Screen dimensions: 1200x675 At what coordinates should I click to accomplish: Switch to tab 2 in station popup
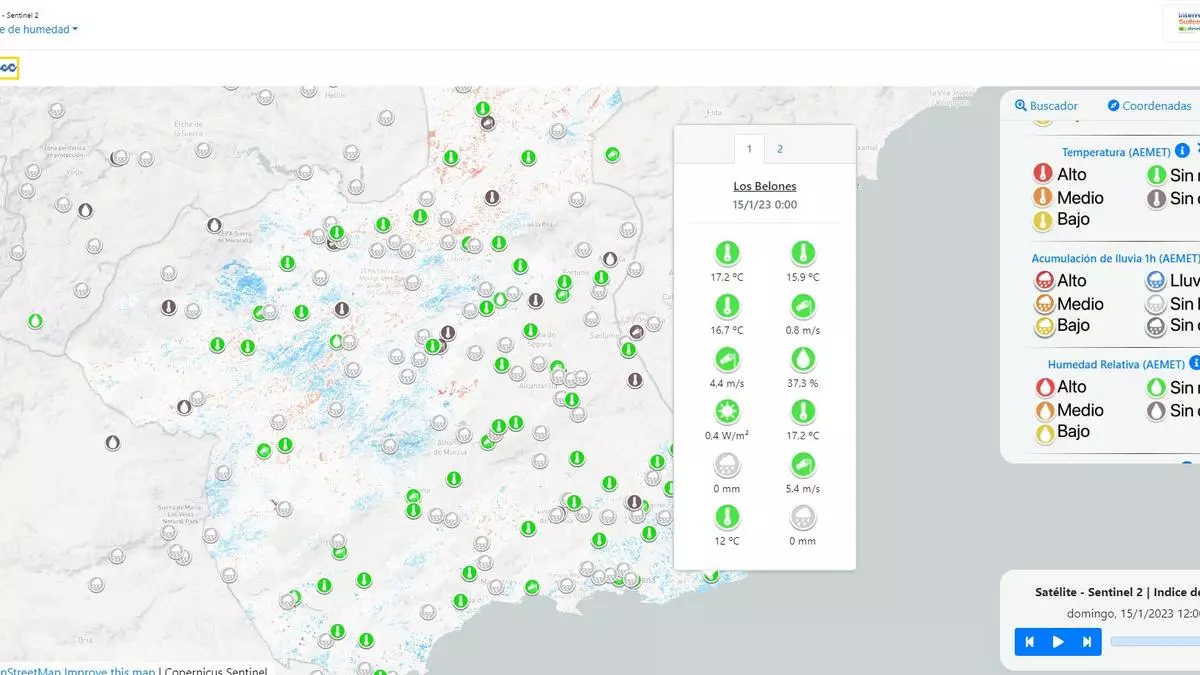pyautogui.click(x=780, y=149)
